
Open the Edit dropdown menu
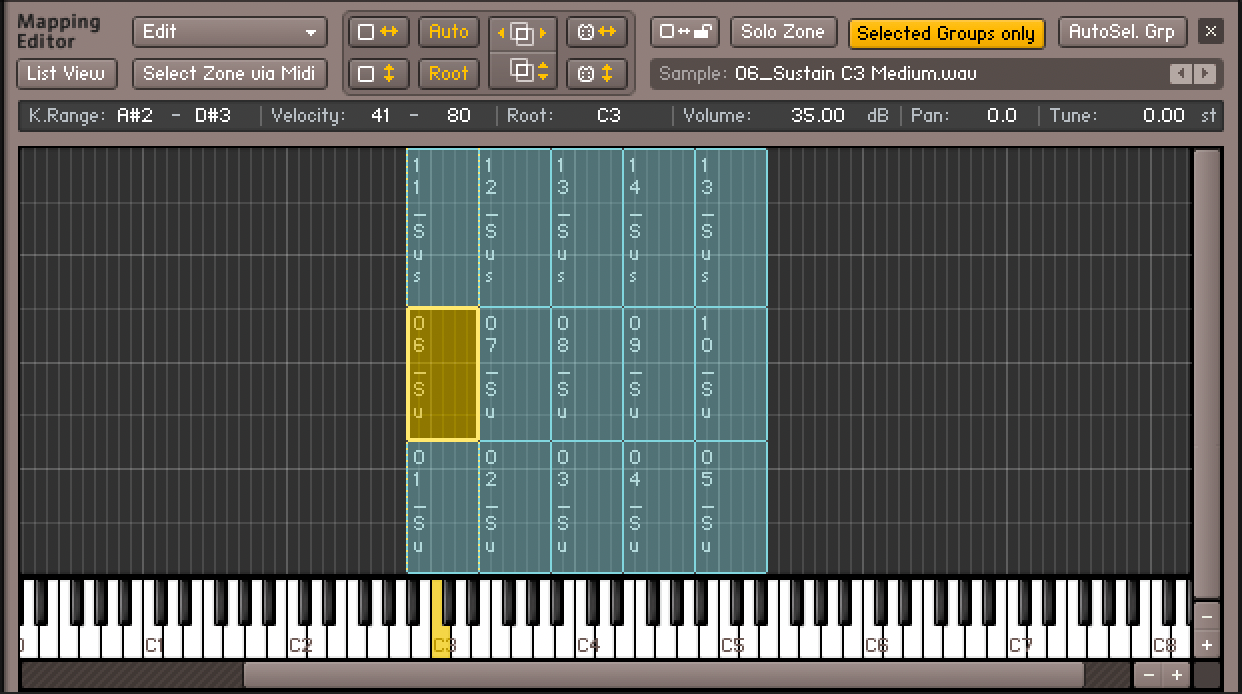click(x=229, y=32)
